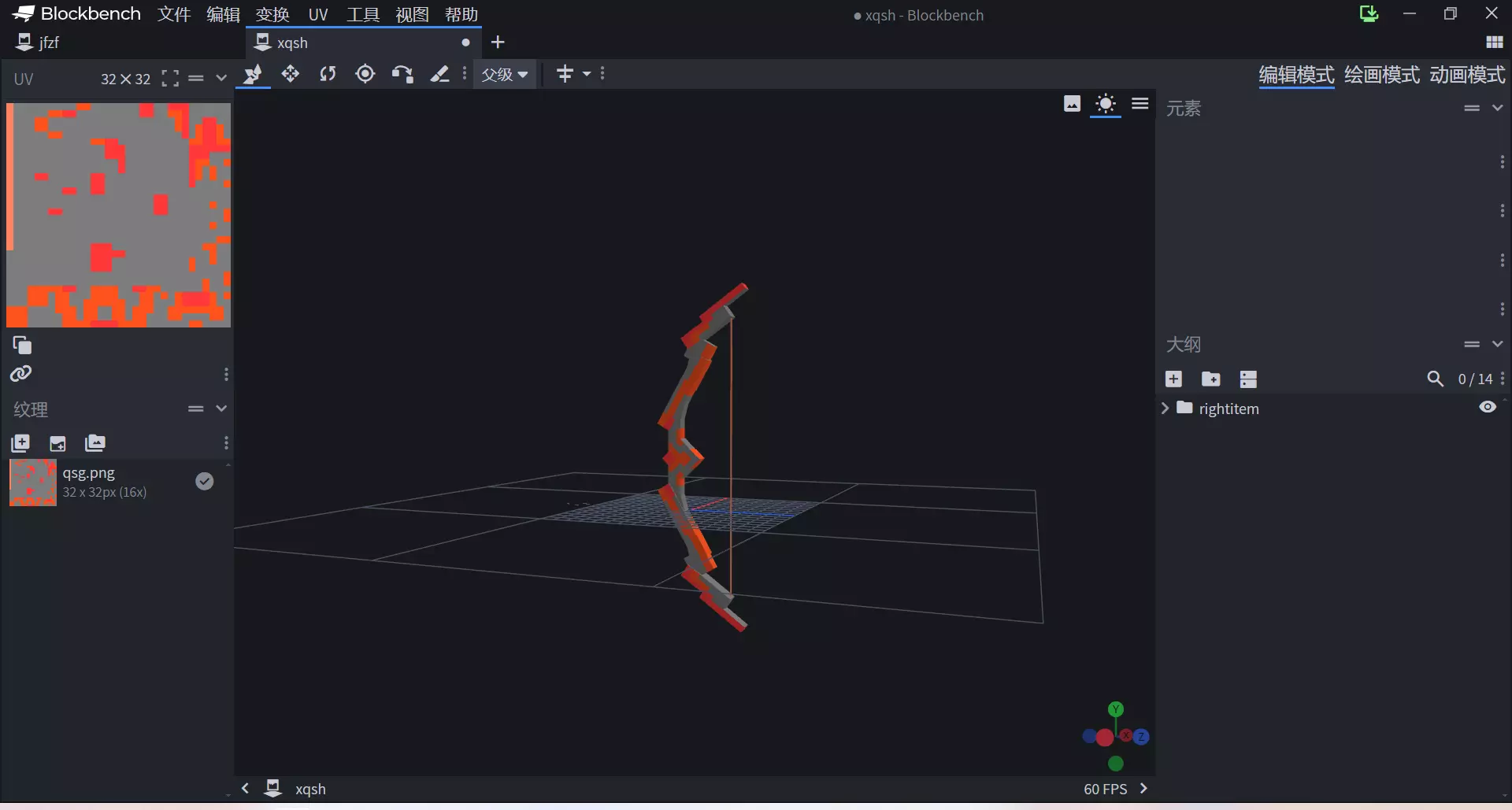Viewport: 1512px width, 810px height.
Task: Open outliner toolbar three-dot menu
Action: 1503,379
